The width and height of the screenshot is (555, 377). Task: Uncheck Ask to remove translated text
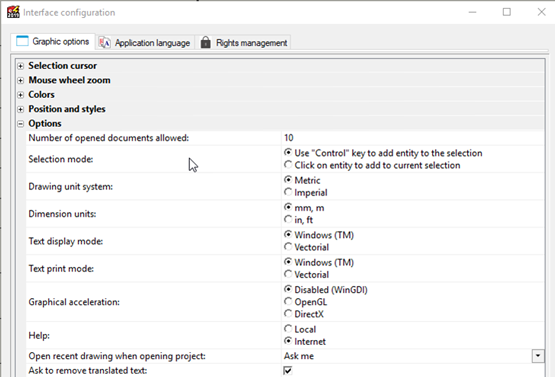[x=288, y=371]
